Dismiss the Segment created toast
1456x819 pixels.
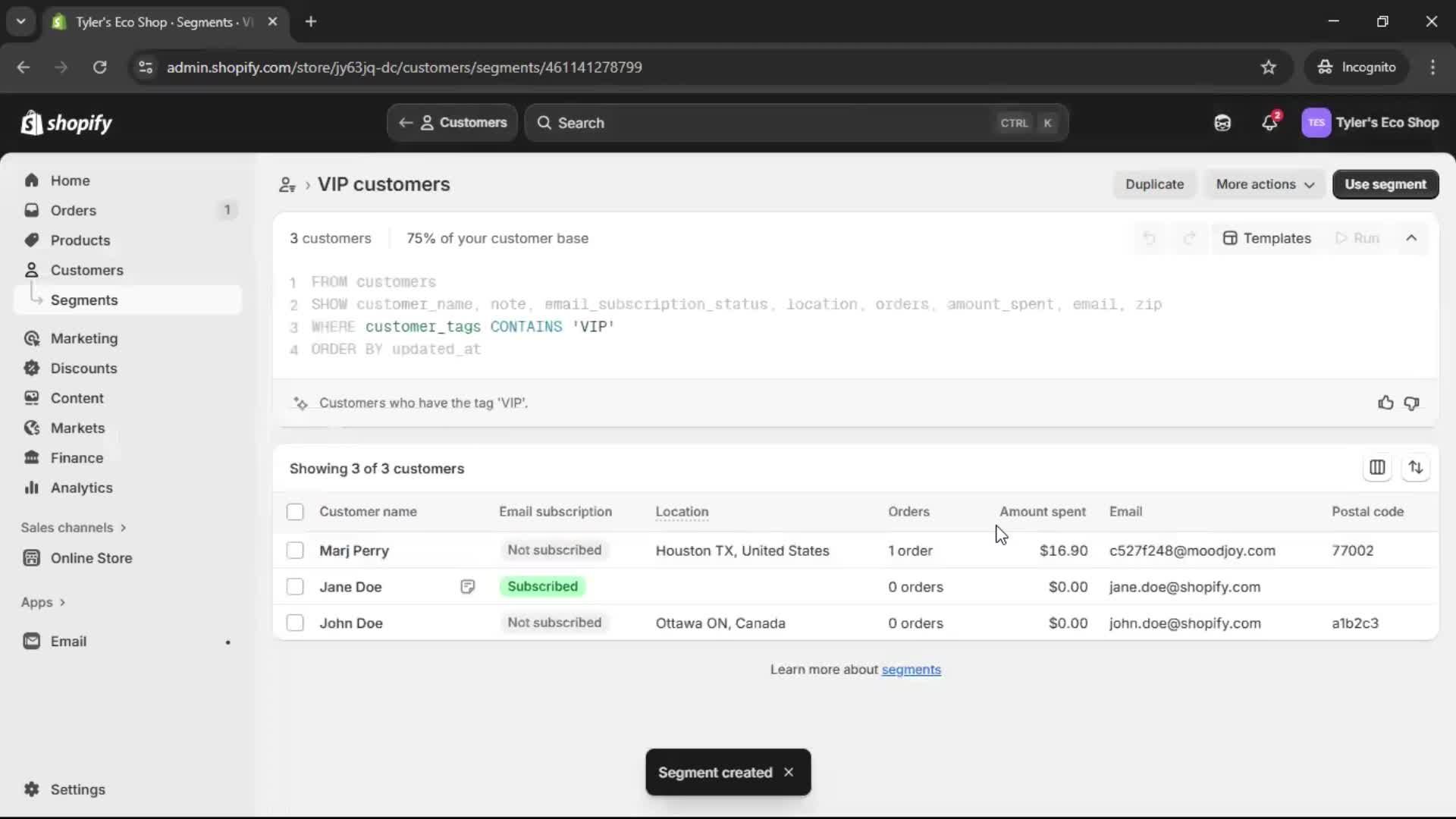pyautogui.click(x=789, y=772)
